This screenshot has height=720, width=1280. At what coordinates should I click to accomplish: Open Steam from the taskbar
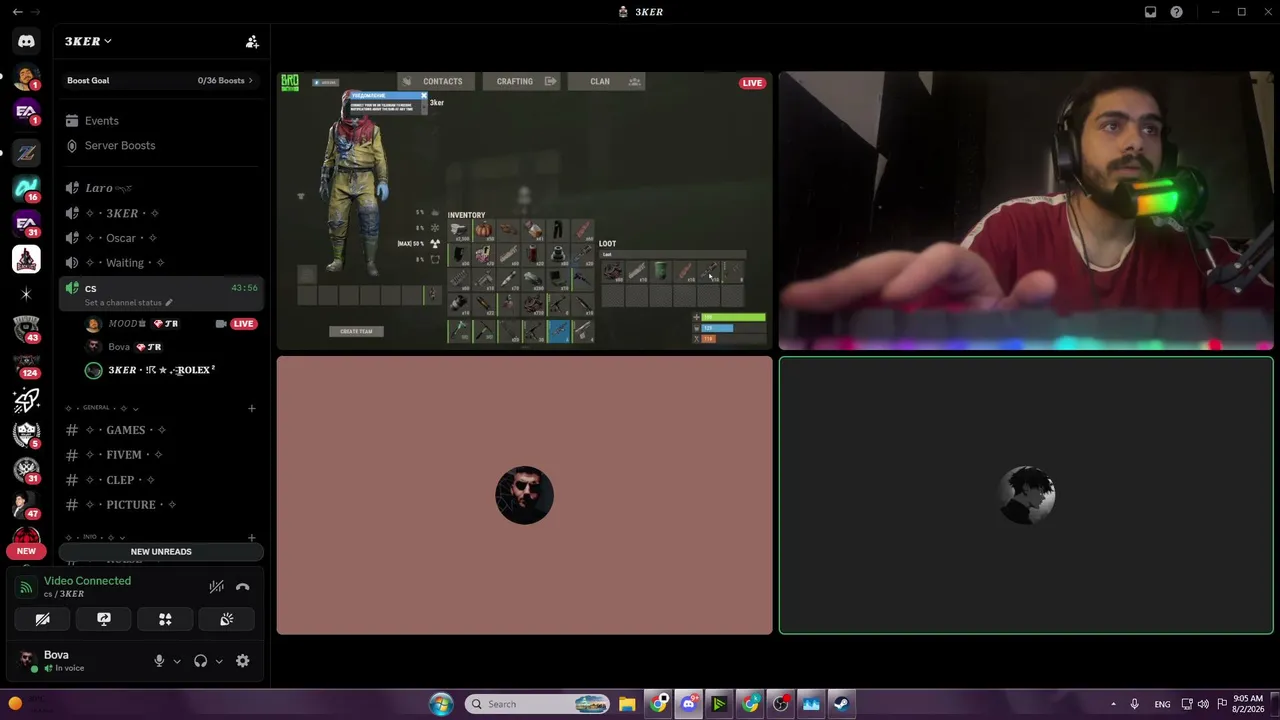click(841, 704)
